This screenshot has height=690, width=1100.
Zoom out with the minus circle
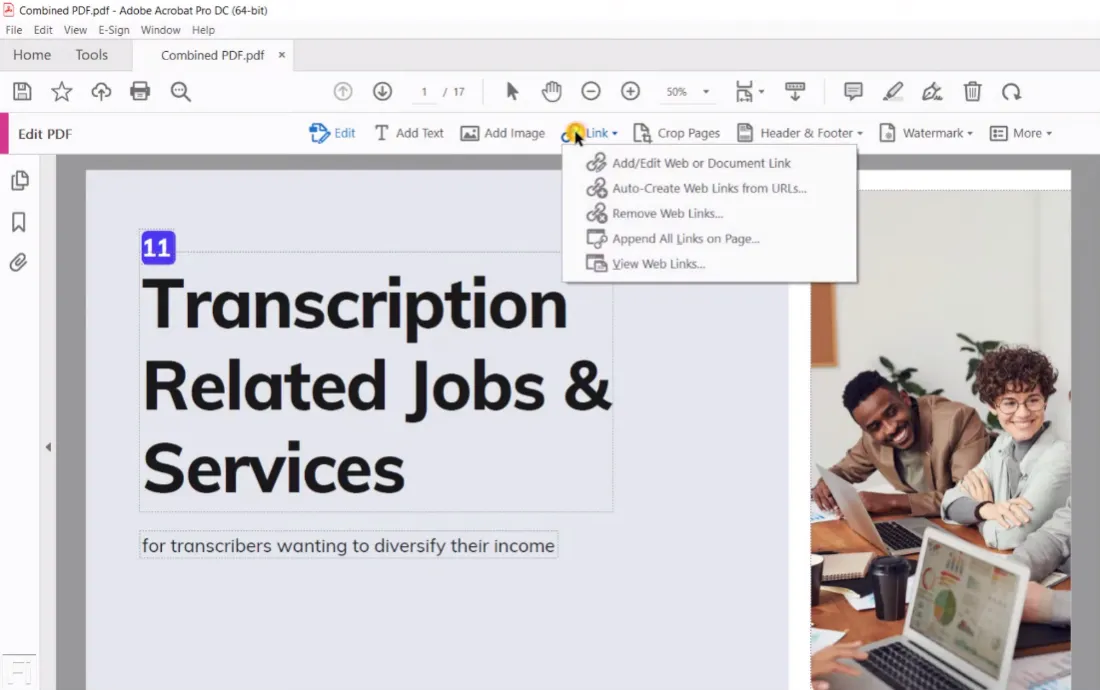click(x=591, y=91)
